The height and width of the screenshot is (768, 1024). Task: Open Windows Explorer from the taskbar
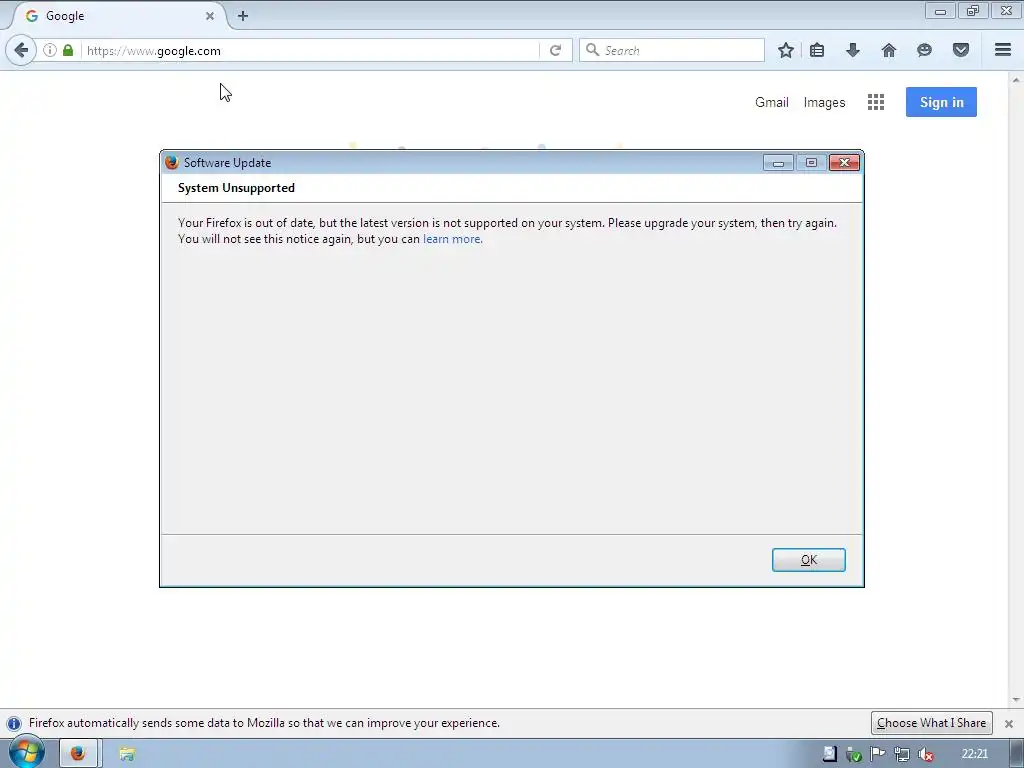click(x=127, y=754)
